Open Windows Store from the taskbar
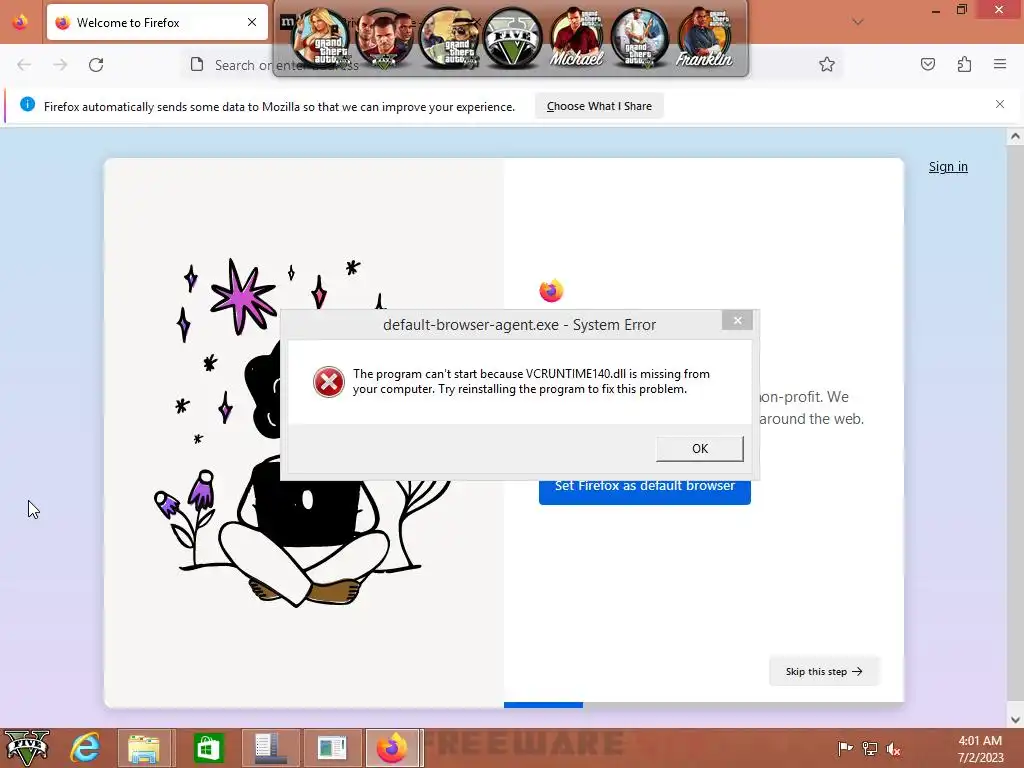 coord(208,748)
